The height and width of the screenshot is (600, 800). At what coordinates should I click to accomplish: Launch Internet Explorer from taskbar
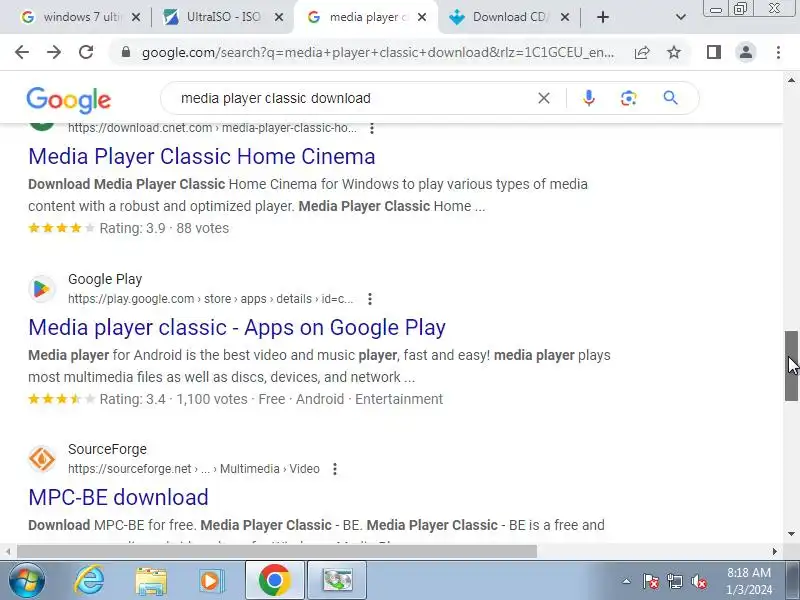point(89,581)
